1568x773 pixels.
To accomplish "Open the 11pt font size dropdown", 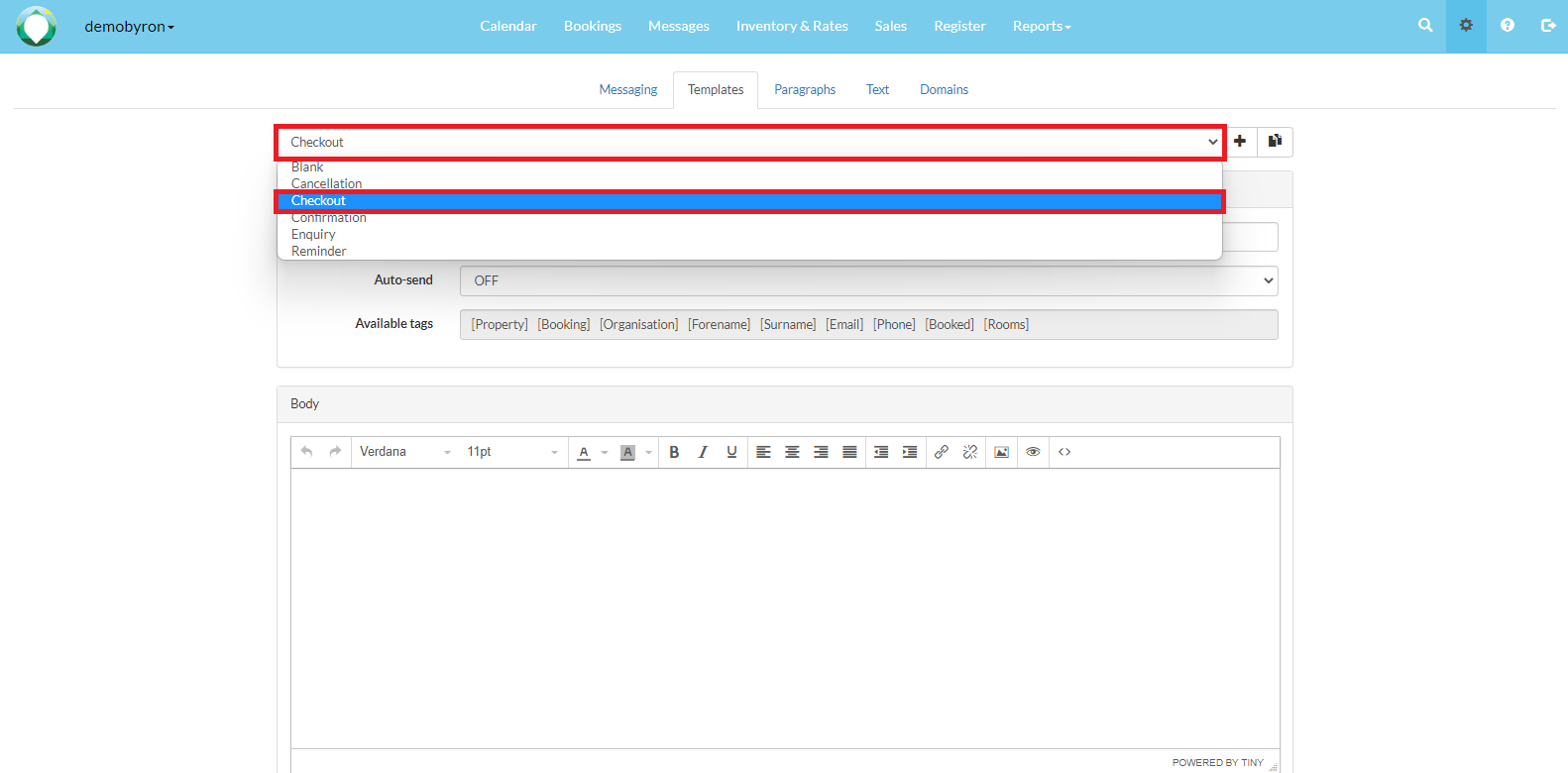I will click(512, 452).
